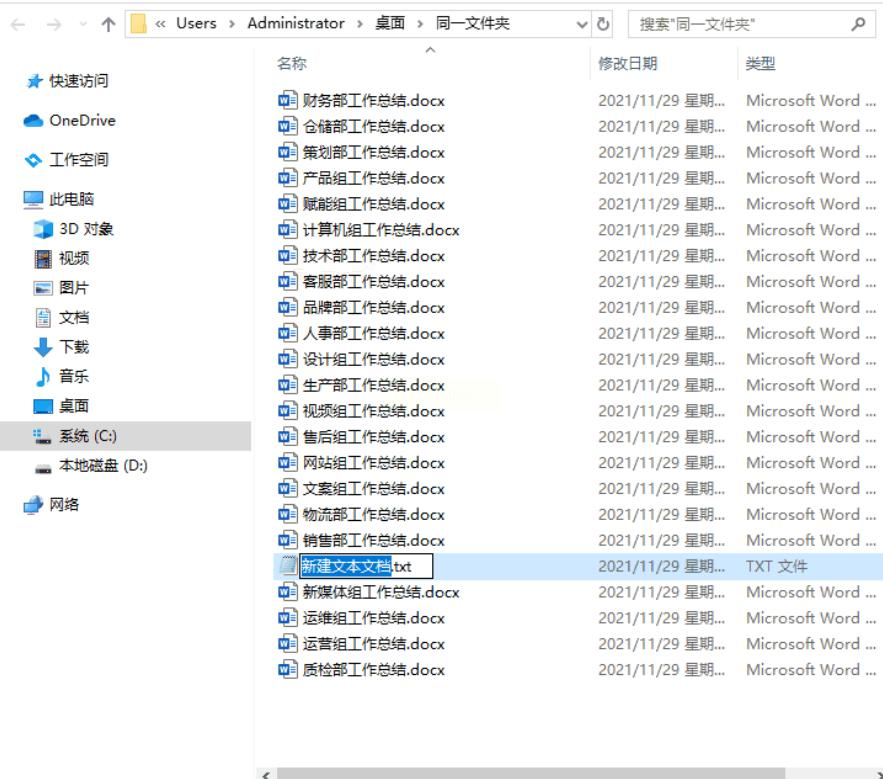The image size is (883, 779).
Task: Select file 客服部工作总结.docx
Action: (373, 282)
